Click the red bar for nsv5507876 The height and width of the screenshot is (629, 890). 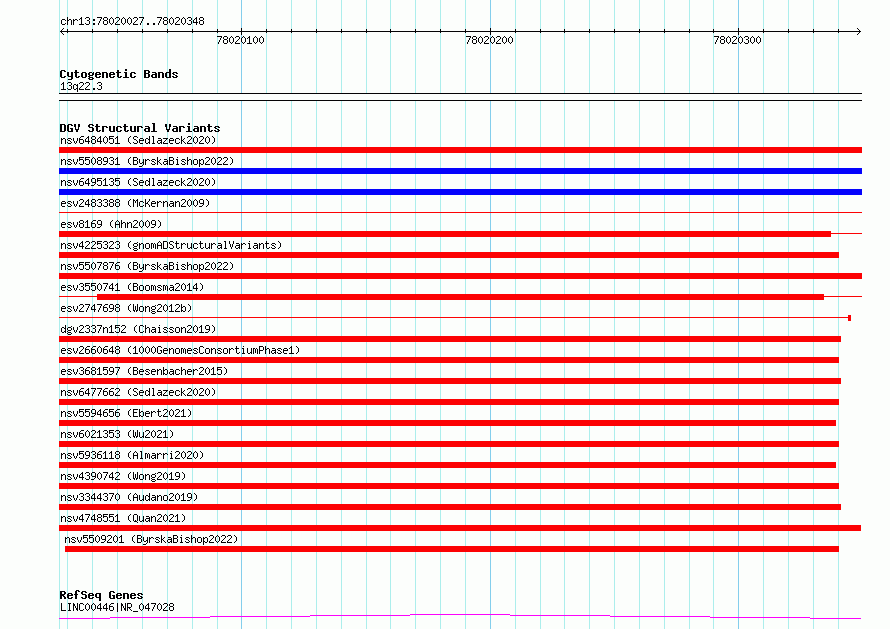pyautogui.click(x=460, y=276)
